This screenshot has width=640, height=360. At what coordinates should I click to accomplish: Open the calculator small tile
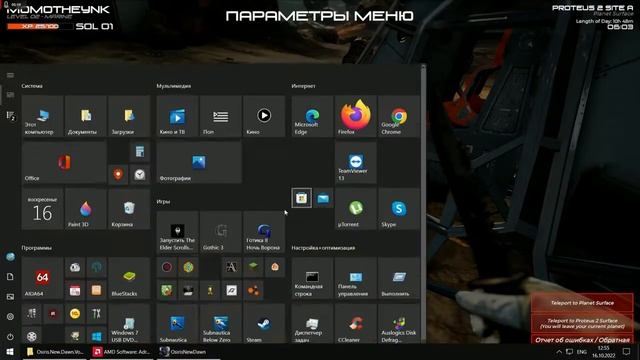140,152
